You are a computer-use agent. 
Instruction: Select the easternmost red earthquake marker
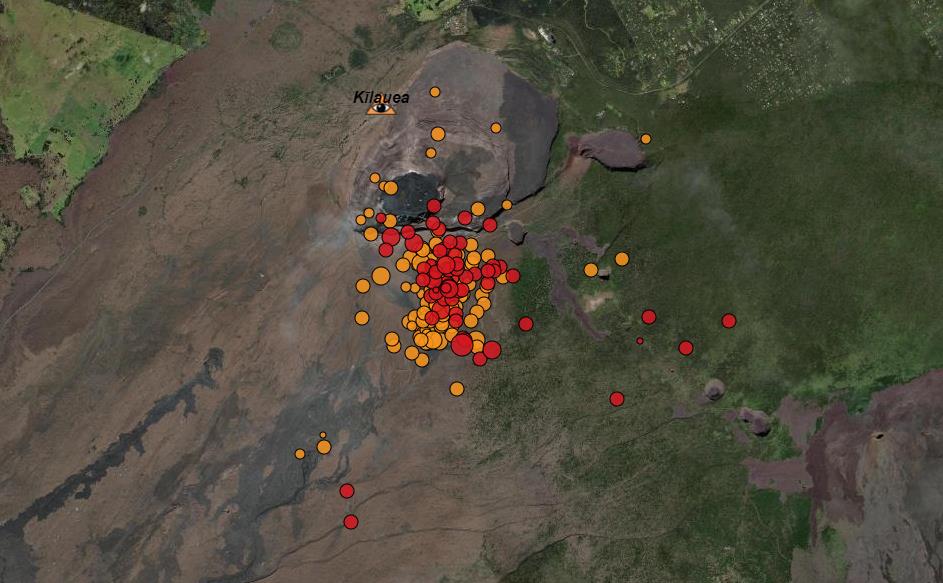(729, 321)
